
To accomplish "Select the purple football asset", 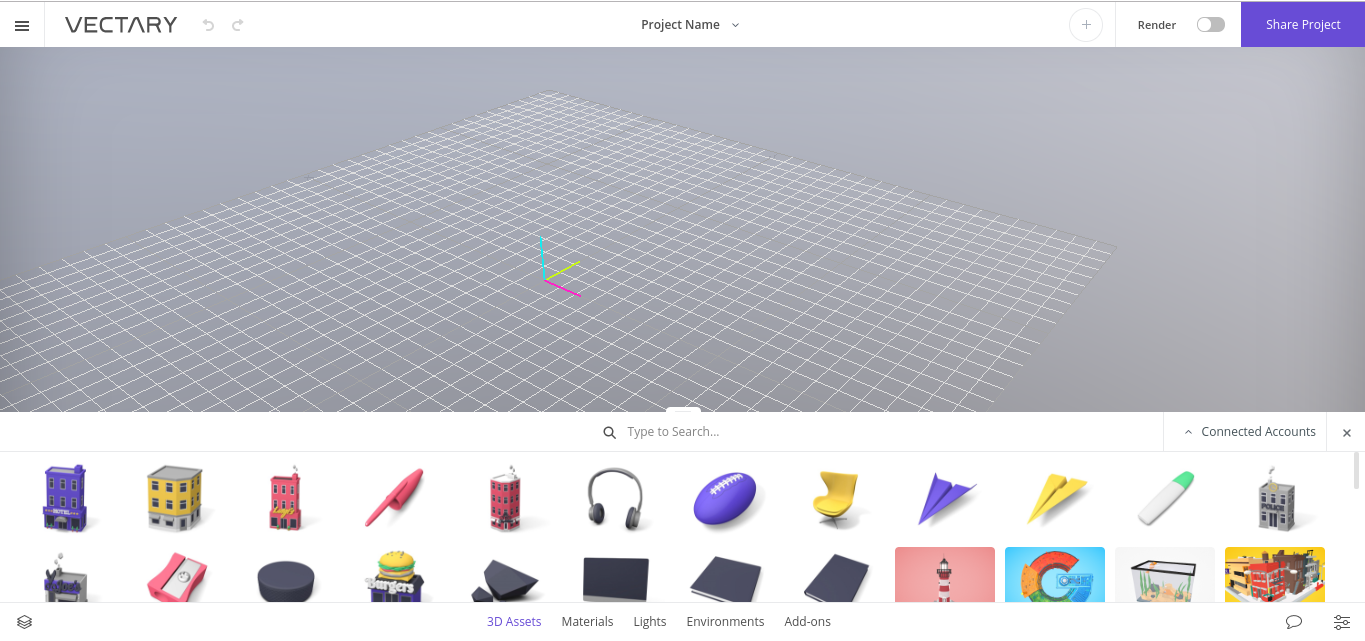I will pyautogui.click(x=727, y=499).
